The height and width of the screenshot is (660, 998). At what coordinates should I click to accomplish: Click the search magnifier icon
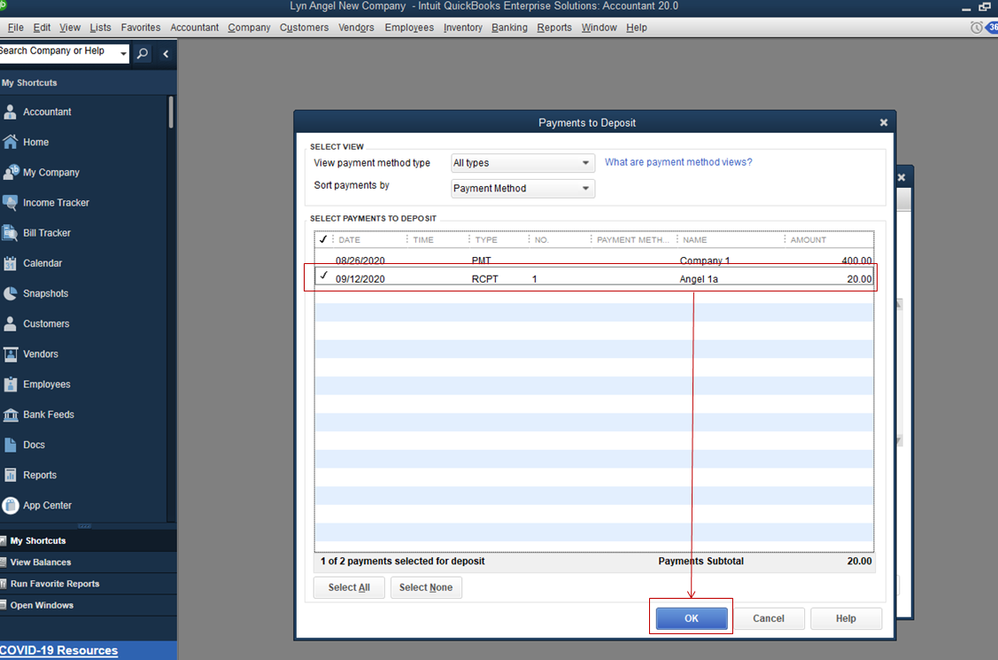(x=143, y=53)
